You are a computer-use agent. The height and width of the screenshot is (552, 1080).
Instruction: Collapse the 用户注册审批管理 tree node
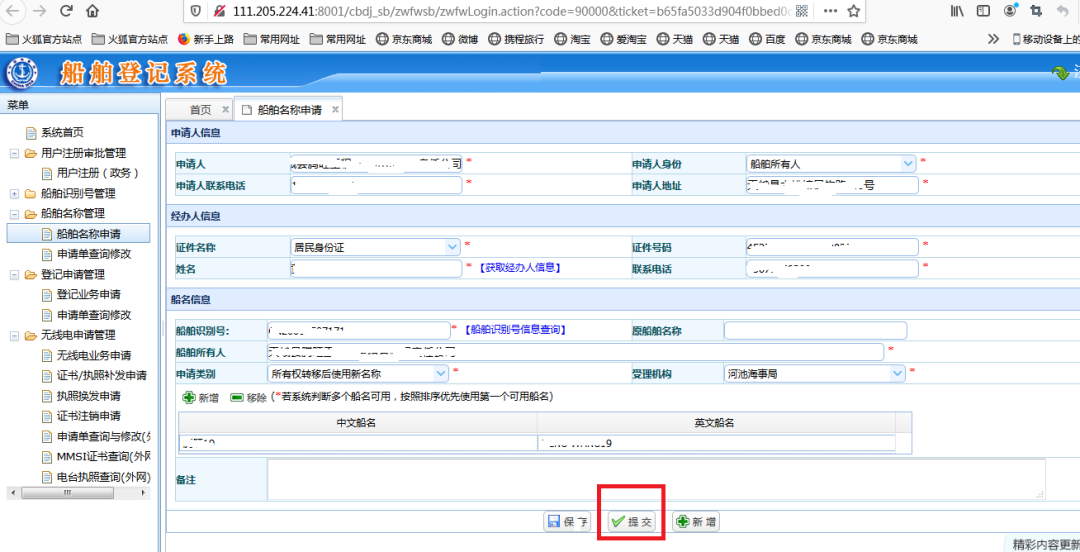pyautogui.click(x=15, y=153)
